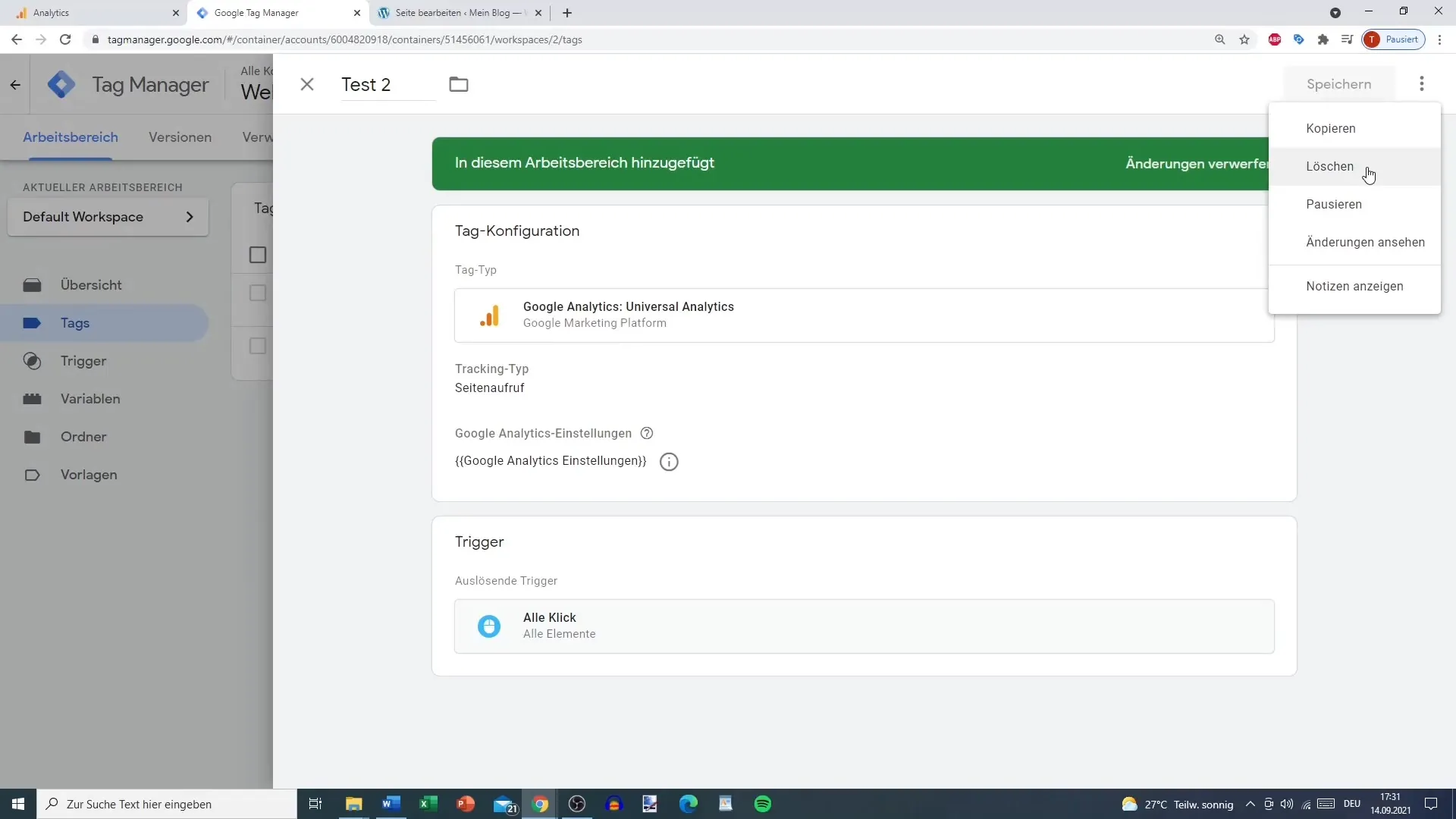The width and height of the screenshot is (1456, 819).
Task: Close the Google Tag Manager browser tab
Action: (357, 13)
